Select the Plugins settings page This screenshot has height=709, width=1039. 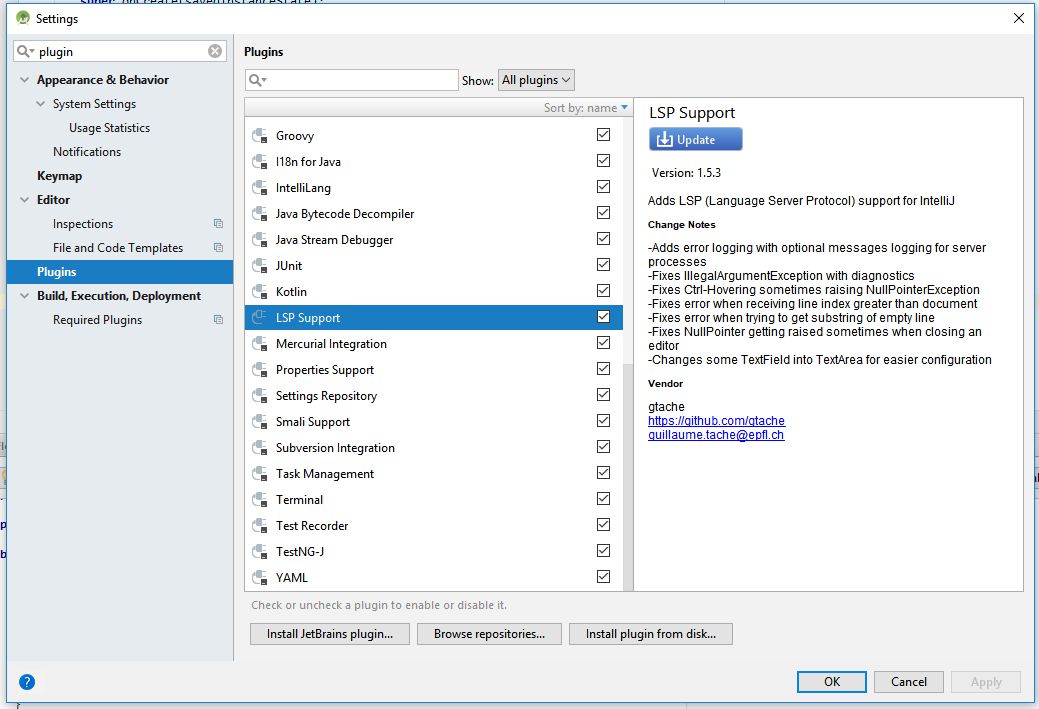tap(120, 272)
